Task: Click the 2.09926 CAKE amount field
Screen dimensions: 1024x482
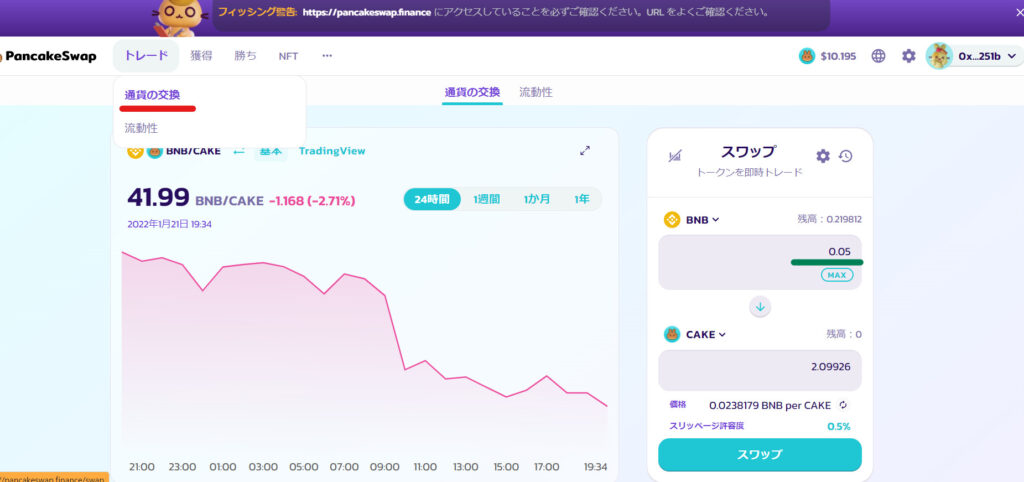Action: 760,370
